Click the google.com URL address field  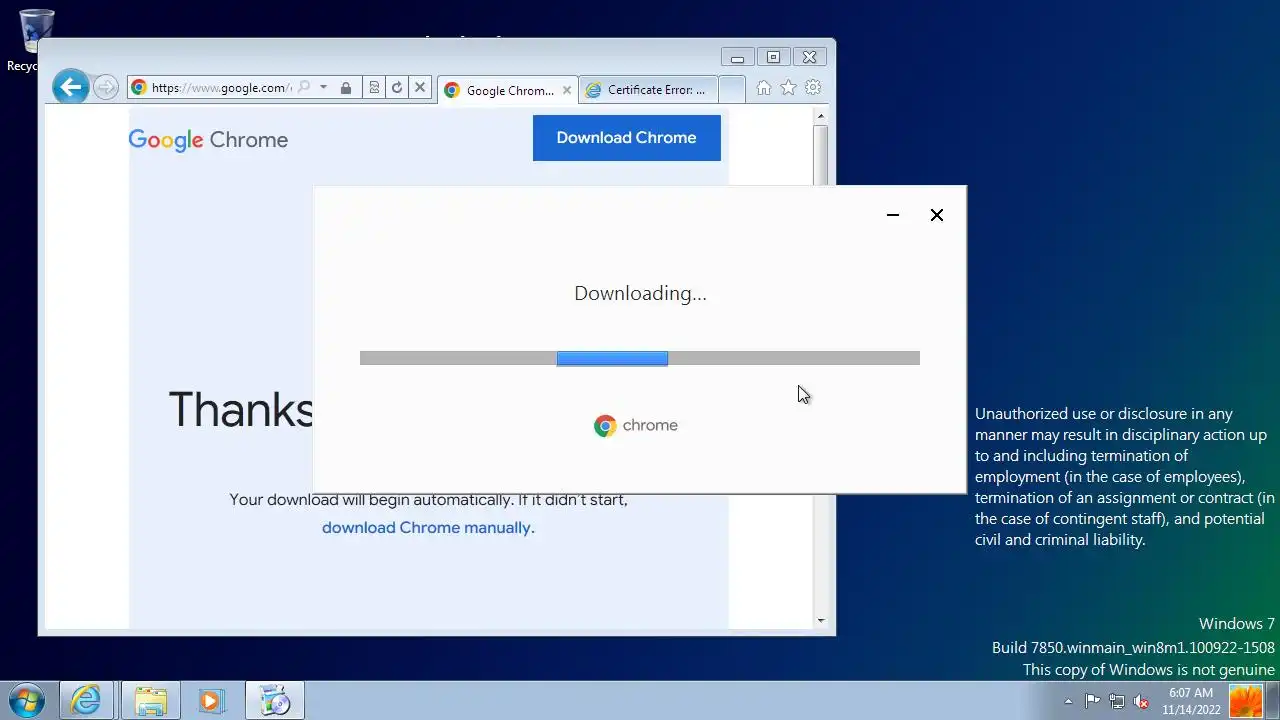click(x=221, y=88)
